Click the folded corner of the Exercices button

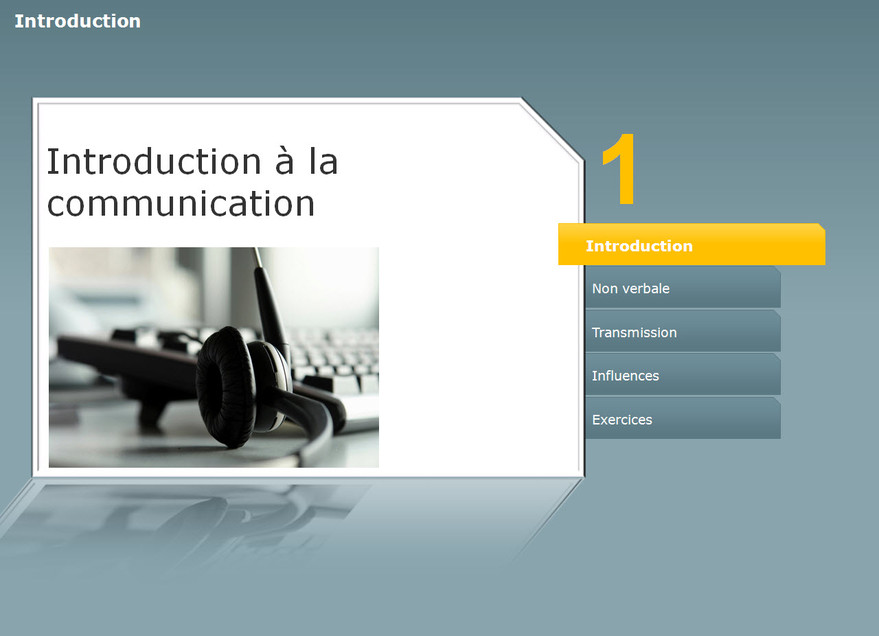776,401
